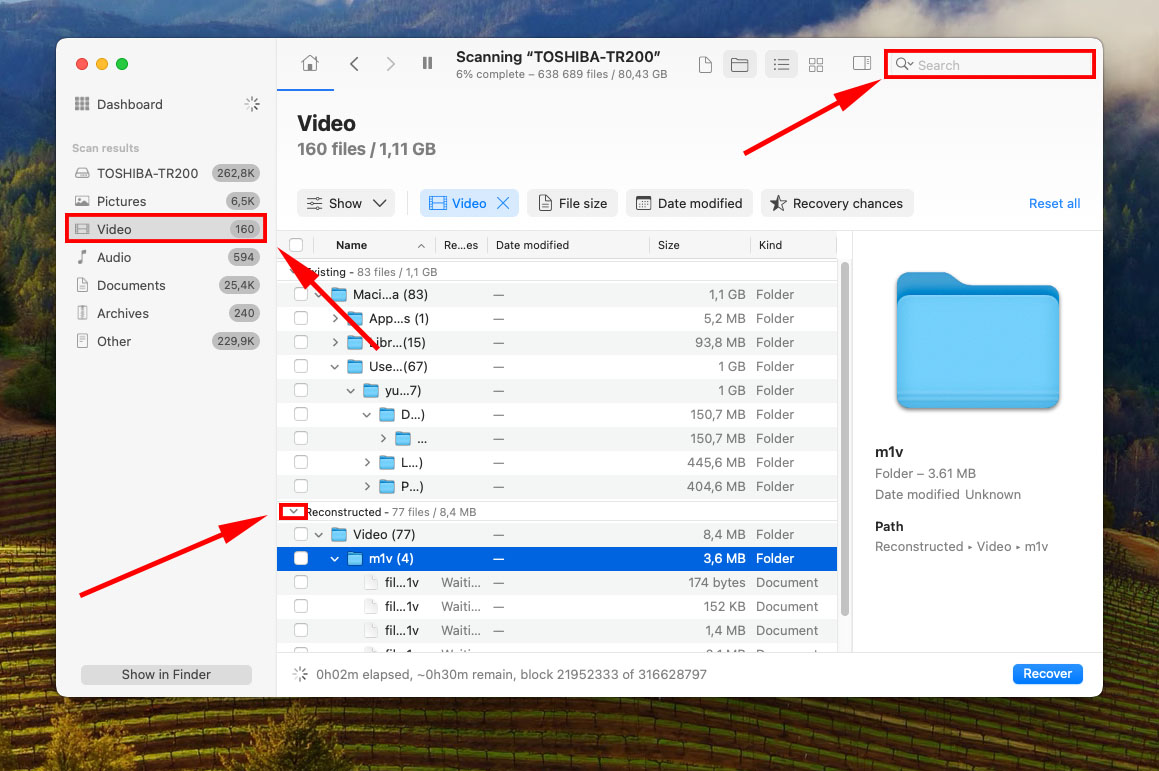The height and width of the screenshot is (771, 1159).
Task: Tick the Video (77) folder checkbox
Action: [x=301, y=535]
